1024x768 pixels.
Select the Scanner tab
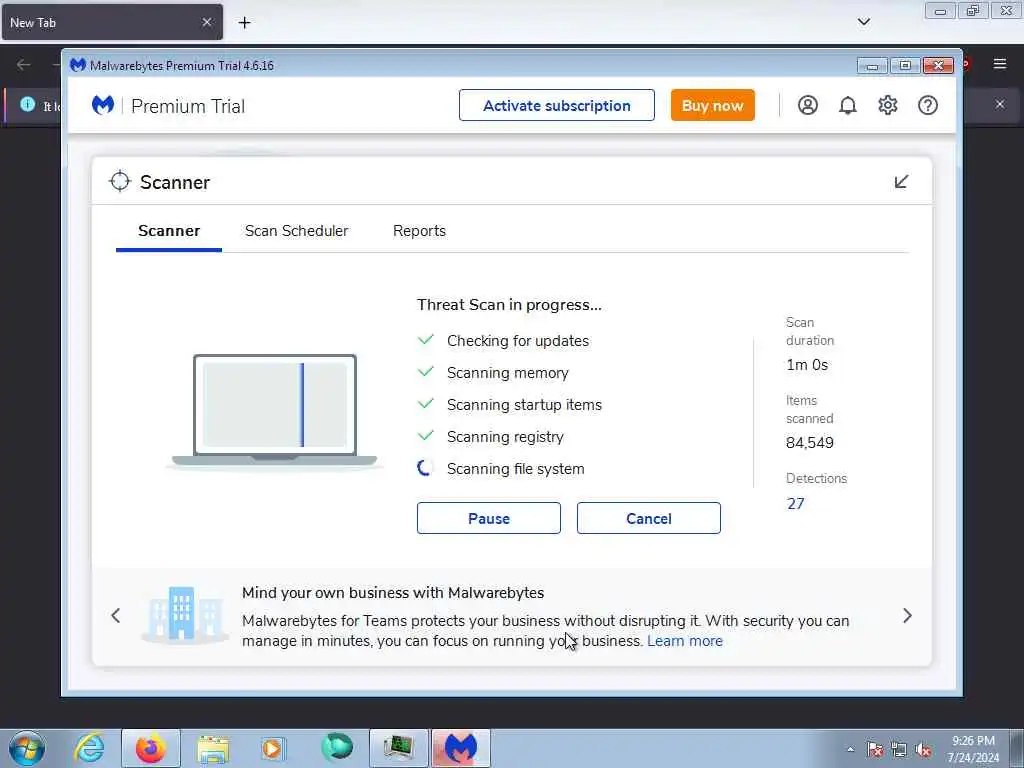(168, 231)
